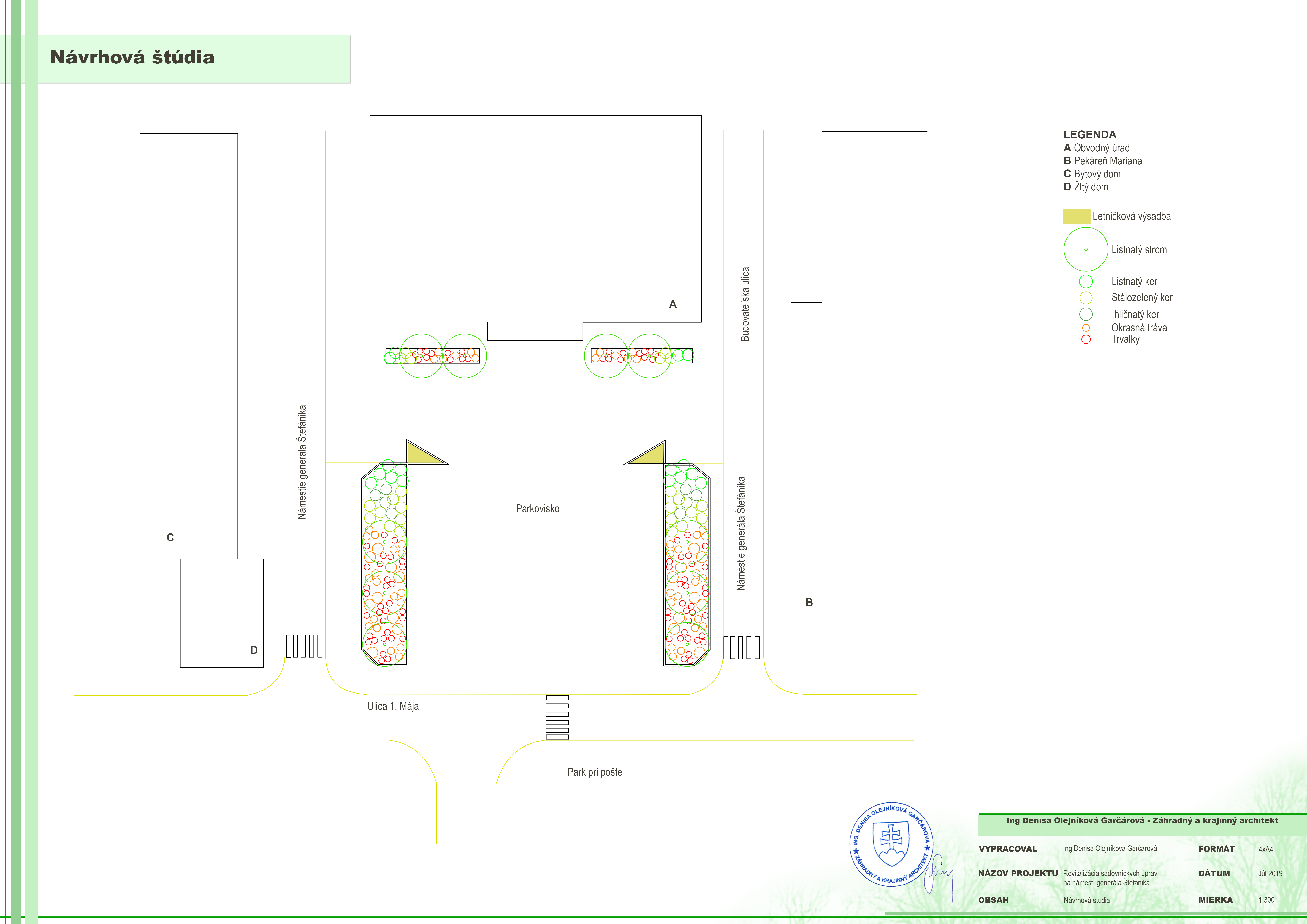Click the 'C Bytový dom' legend entry
1307x924 pixels.
[1092, 174]
